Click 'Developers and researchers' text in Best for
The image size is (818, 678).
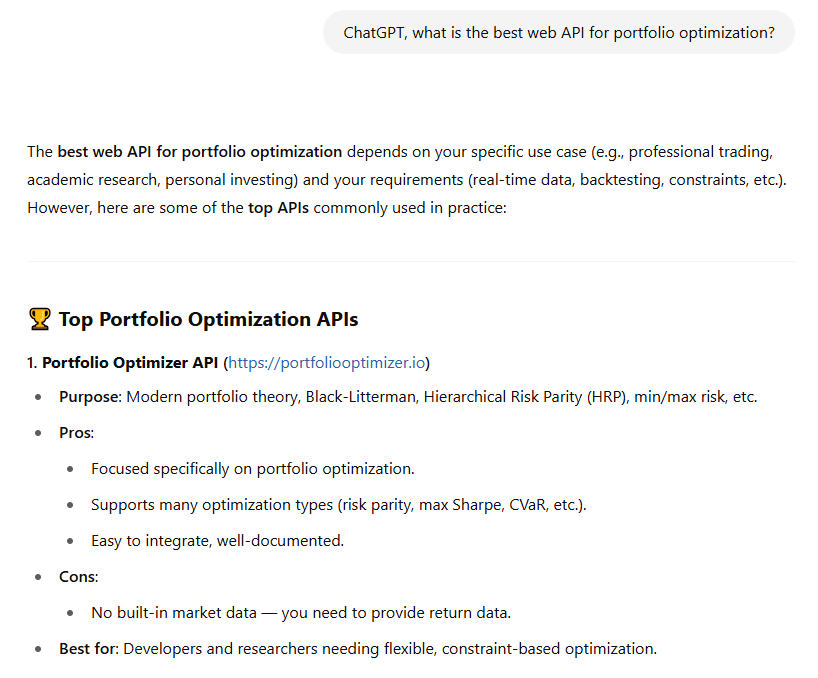coord(220,649)
